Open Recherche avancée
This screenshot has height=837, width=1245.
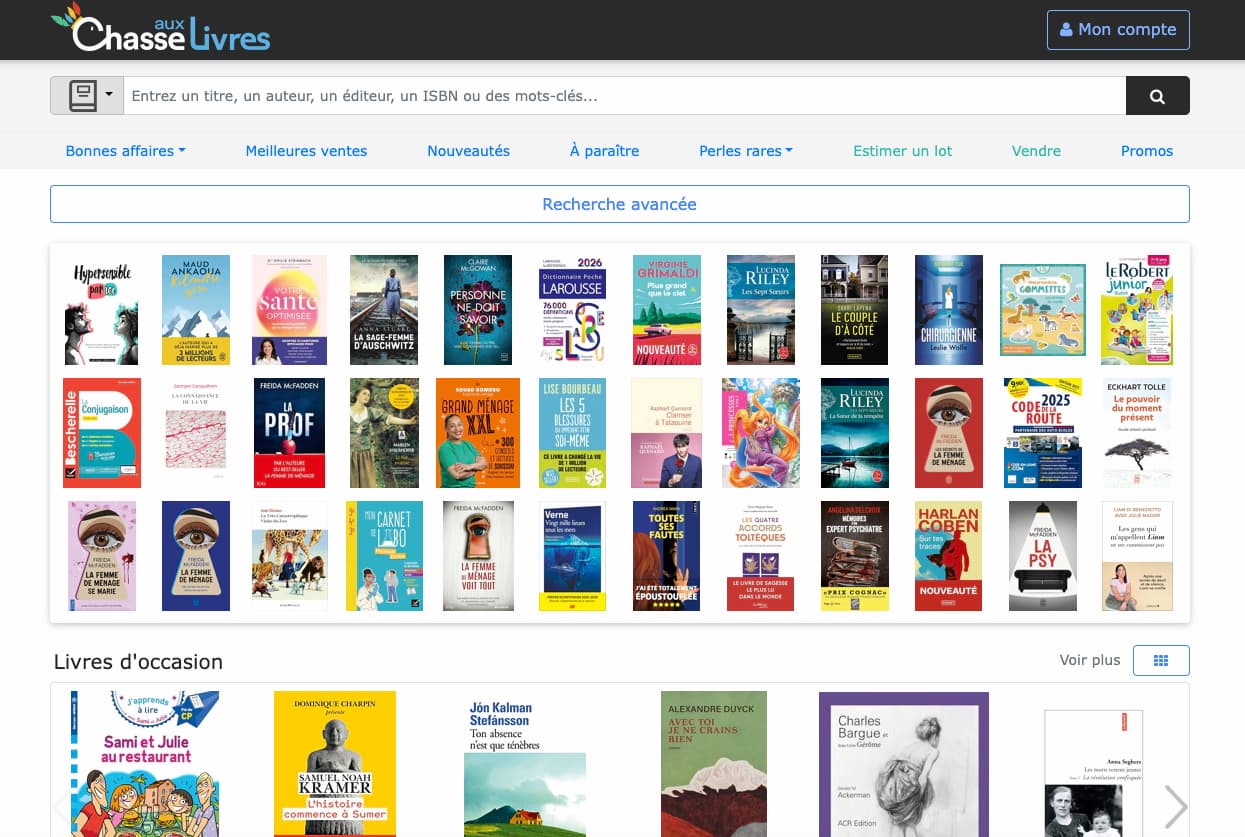coord(620,204)
